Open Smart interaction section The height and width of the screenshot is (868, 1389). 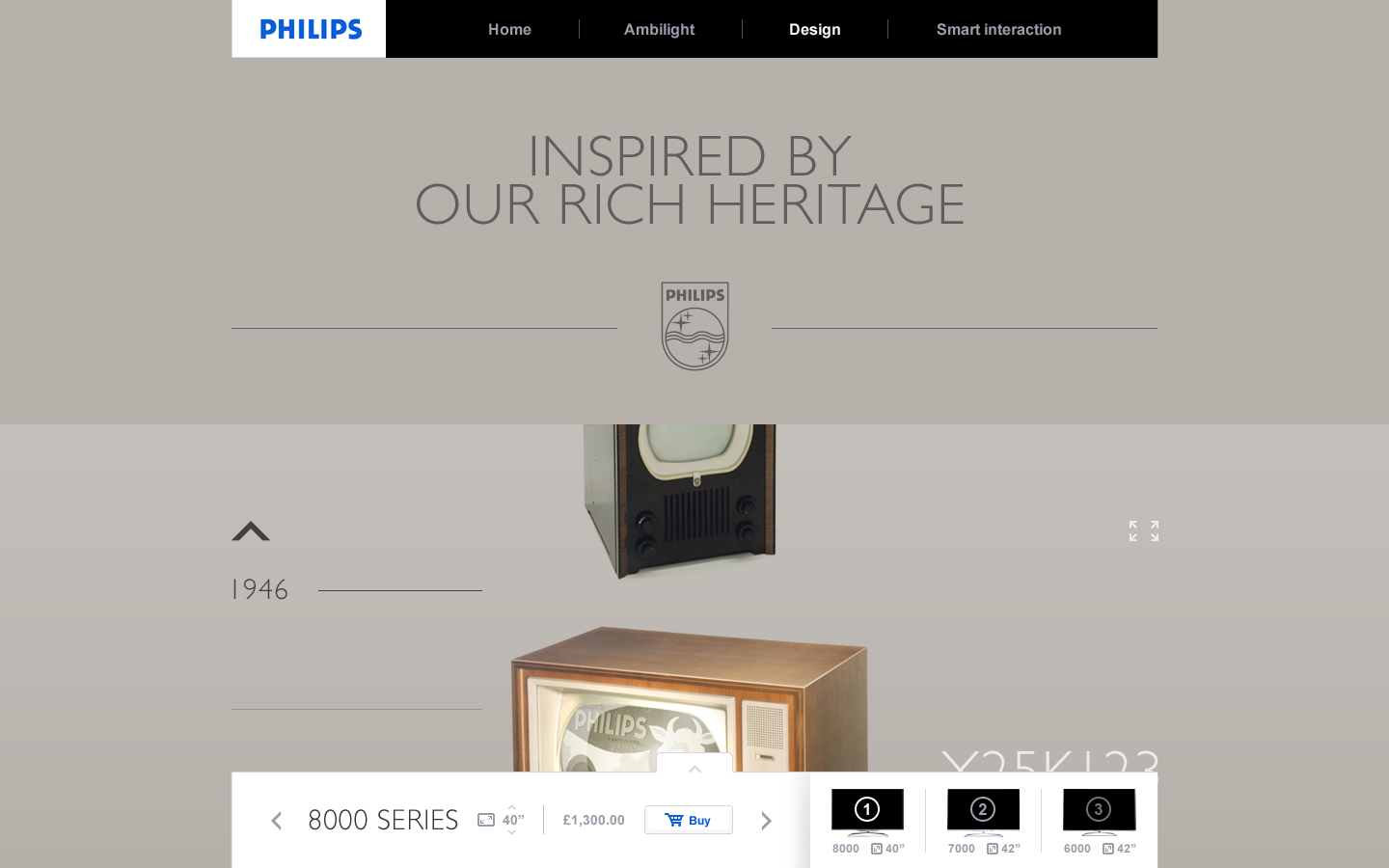(998, 29)
